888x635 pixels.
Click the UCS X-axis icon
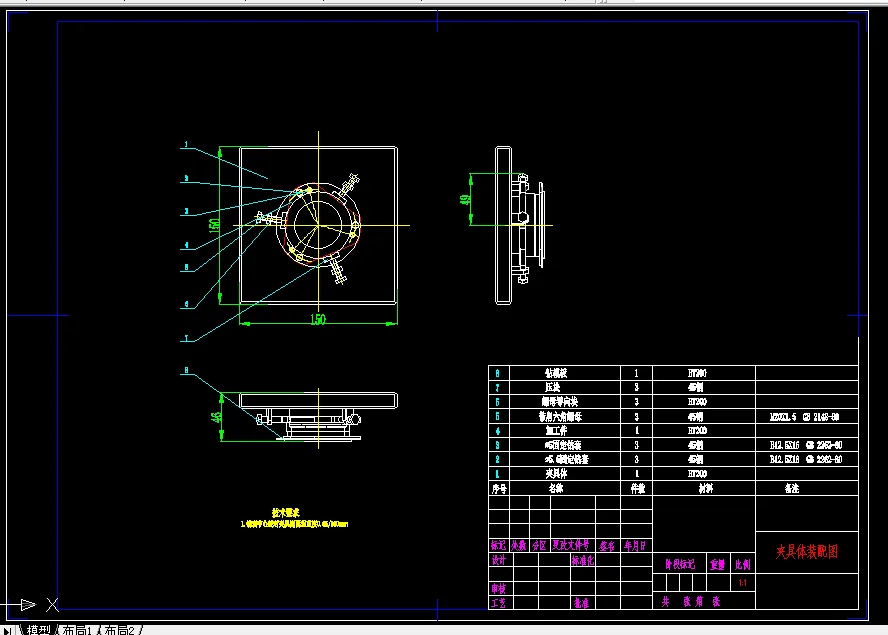tap(52, 604)
